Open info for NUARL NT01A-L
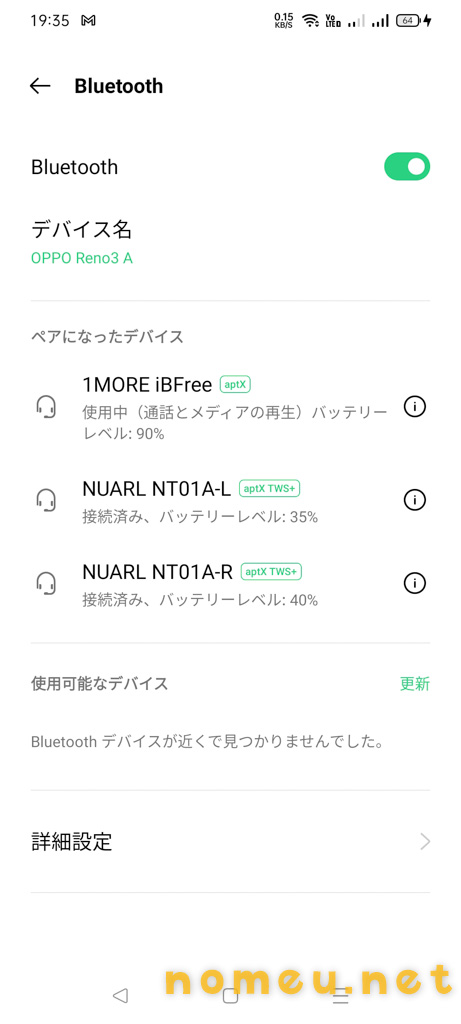This screenshot has width=461, height=1024. tap(415, 500)
